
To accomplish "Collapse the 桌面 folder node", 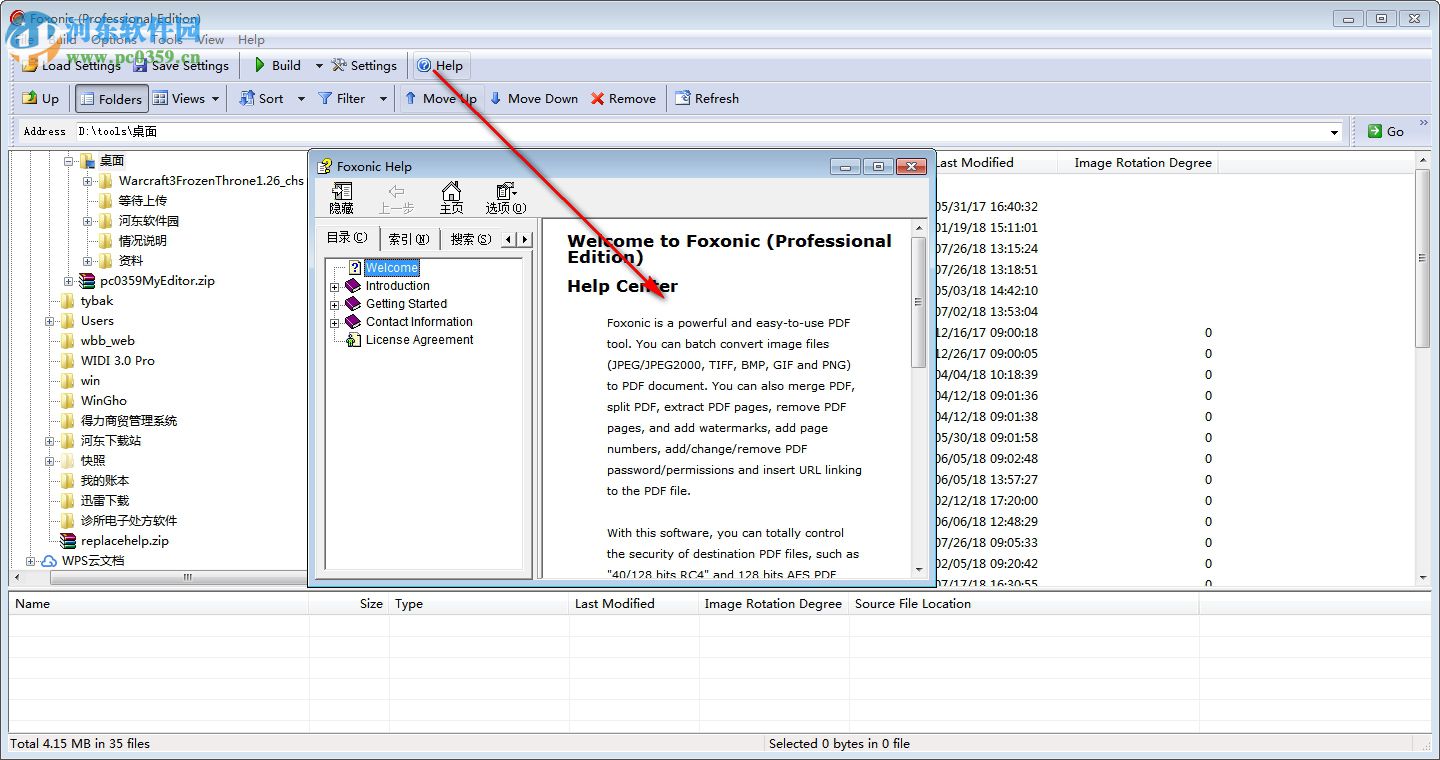I will click(69, 161).
